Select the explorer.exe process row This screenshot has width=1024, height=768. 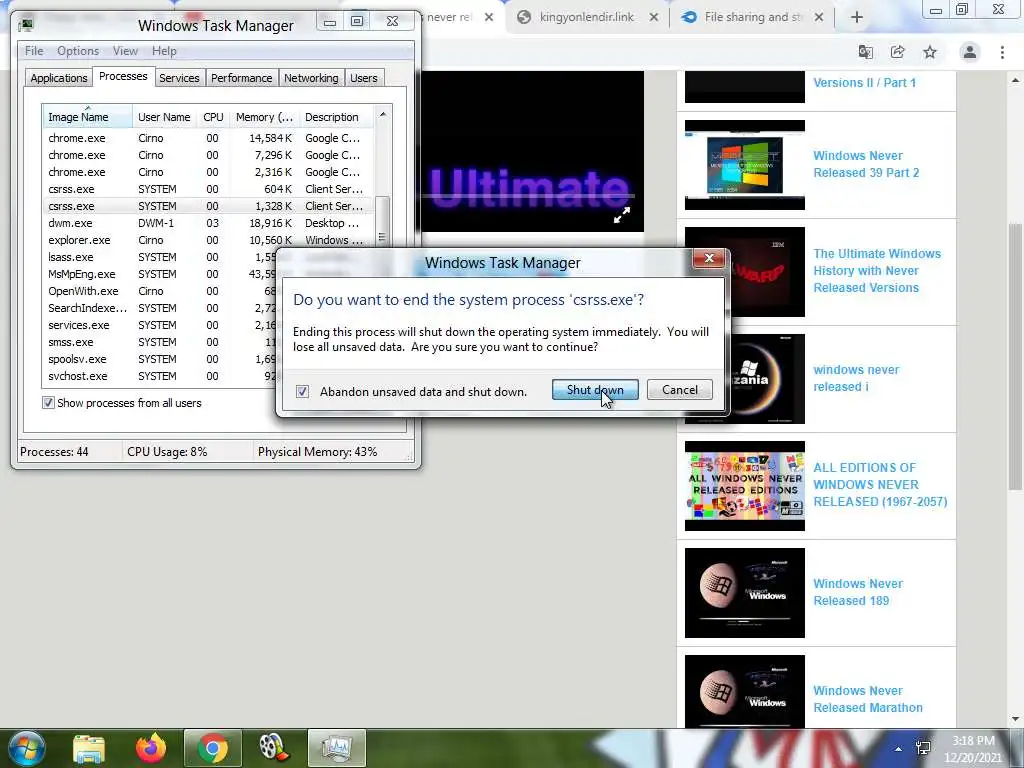coord(208,240)
